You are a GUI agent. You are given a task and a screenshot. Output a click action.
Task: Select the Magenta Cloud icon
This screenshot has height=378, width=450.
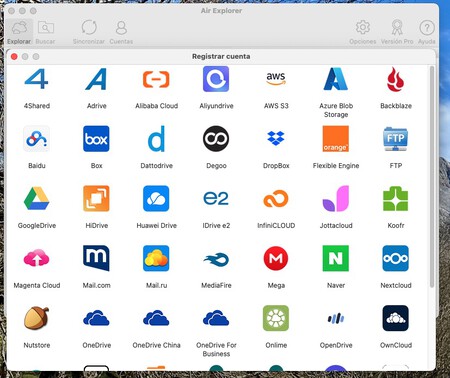click(x=37, y=258)
